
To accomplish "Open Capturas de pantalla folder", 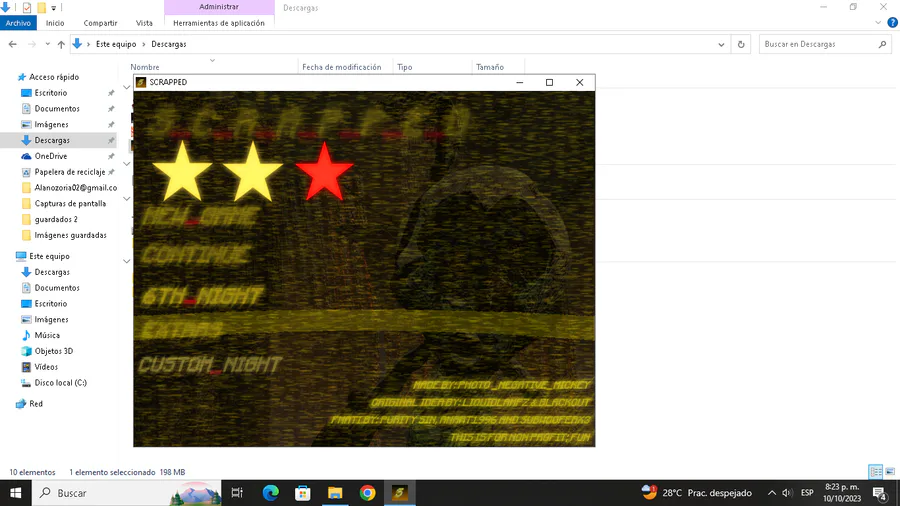I will coord(70,204).
